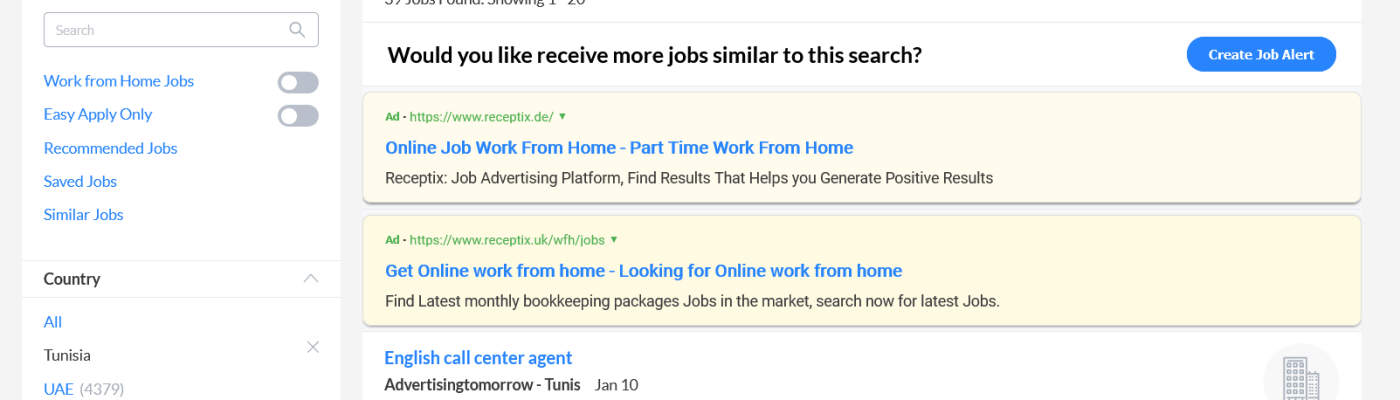Click the search magnifier icon

coord(297,30)
